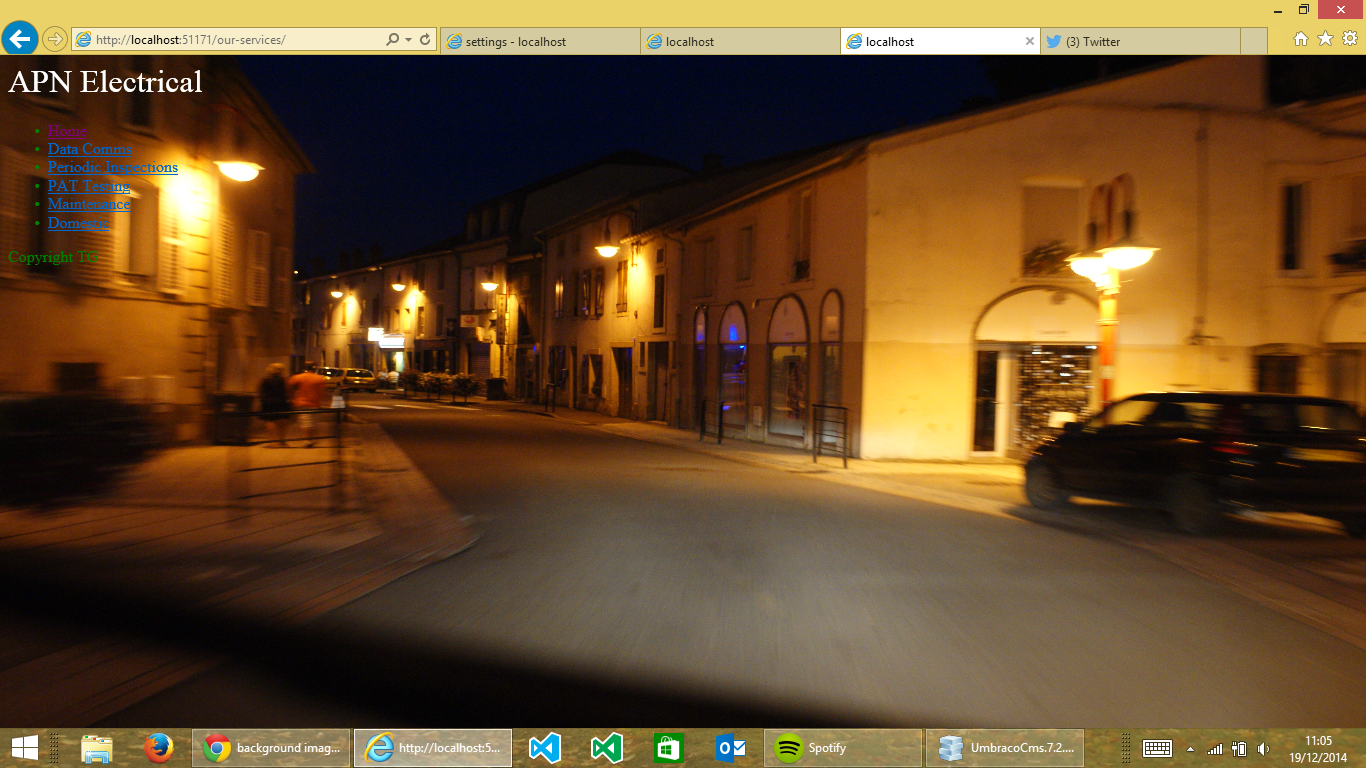Open Favorites using the star icon
Screen dimensions: 1366x768
(x=1325, y=39)
